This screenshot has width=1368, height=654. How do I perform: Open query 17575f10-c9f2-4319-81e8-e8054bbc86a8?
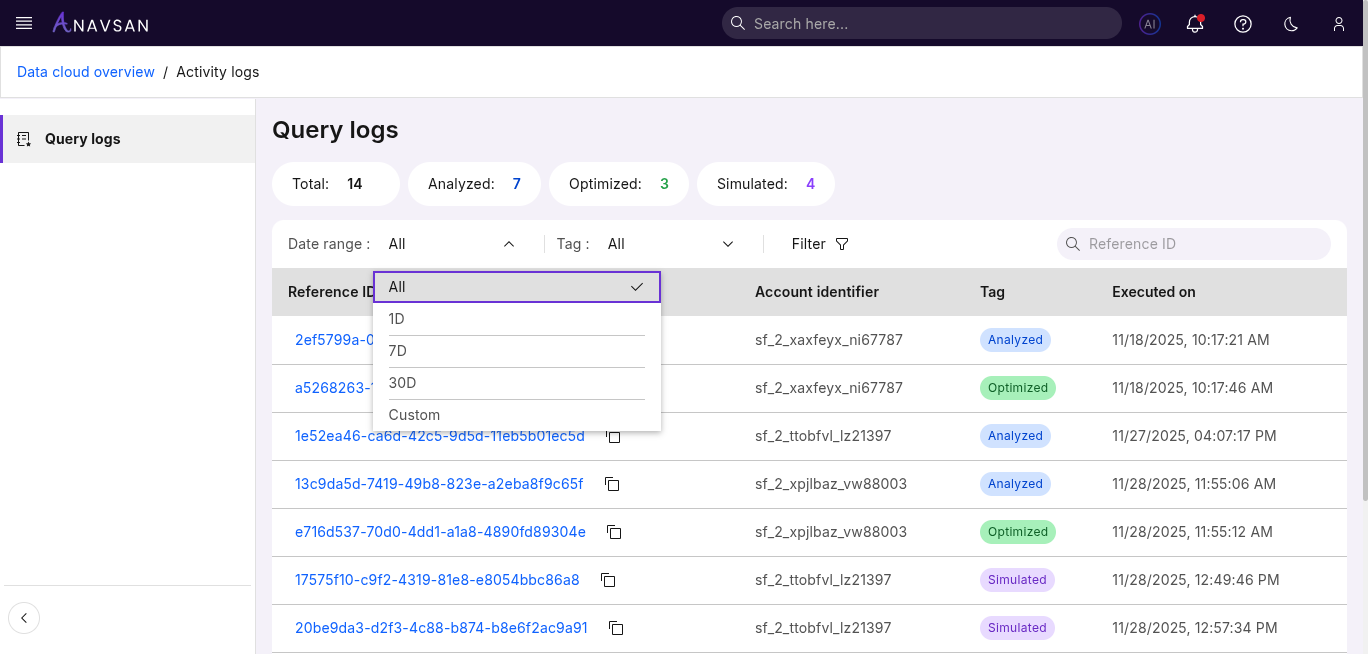coord(437,580)
